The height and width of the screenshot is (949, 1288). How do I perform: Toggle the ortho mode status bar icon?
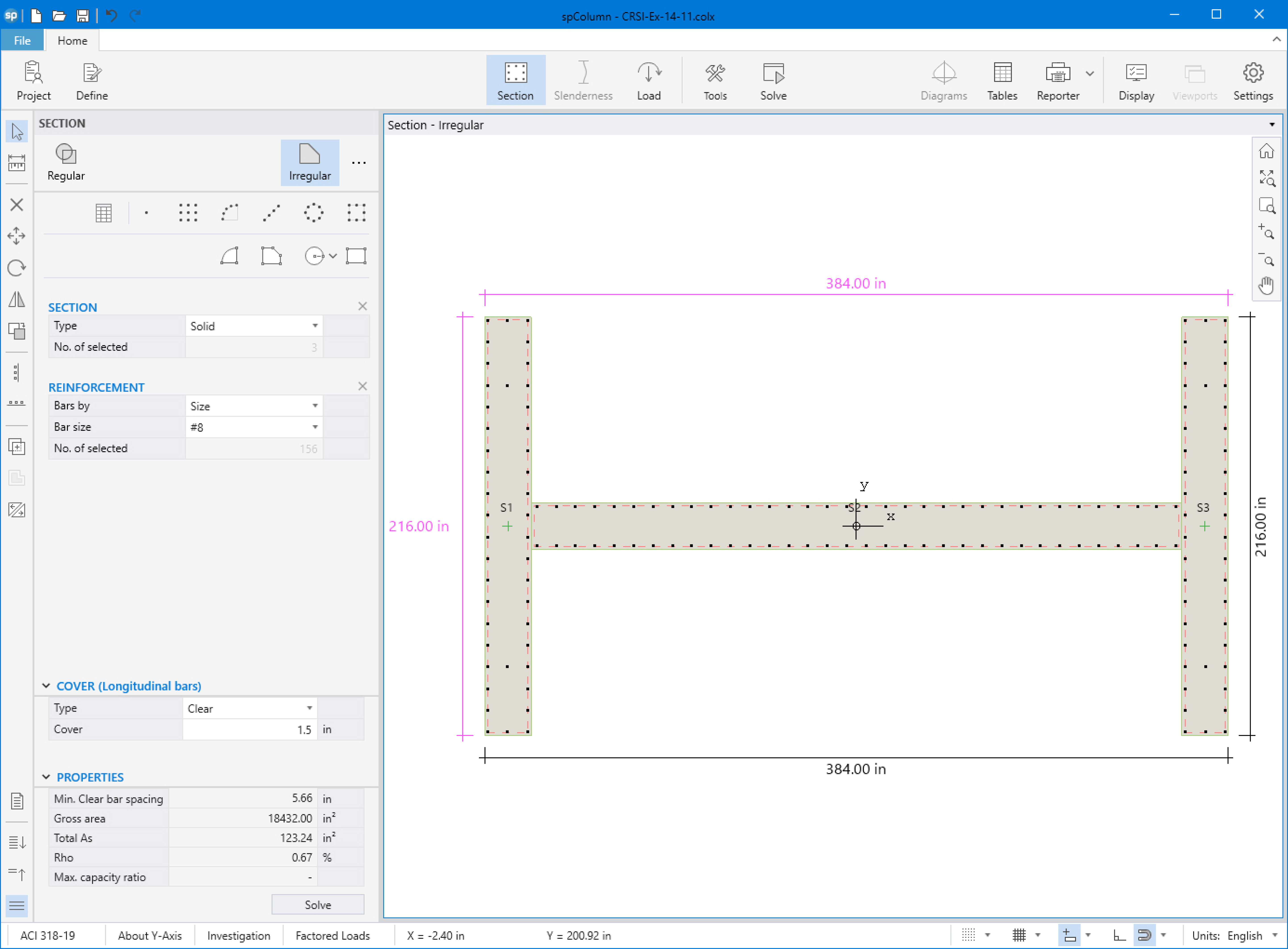coord(1119,936)
